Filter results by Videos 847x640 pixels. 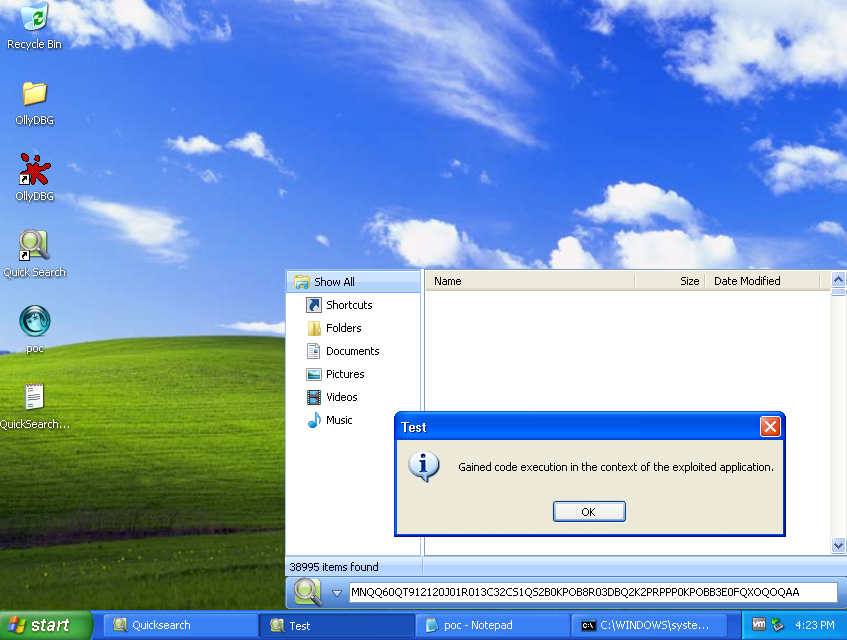[x=341, y=398]
